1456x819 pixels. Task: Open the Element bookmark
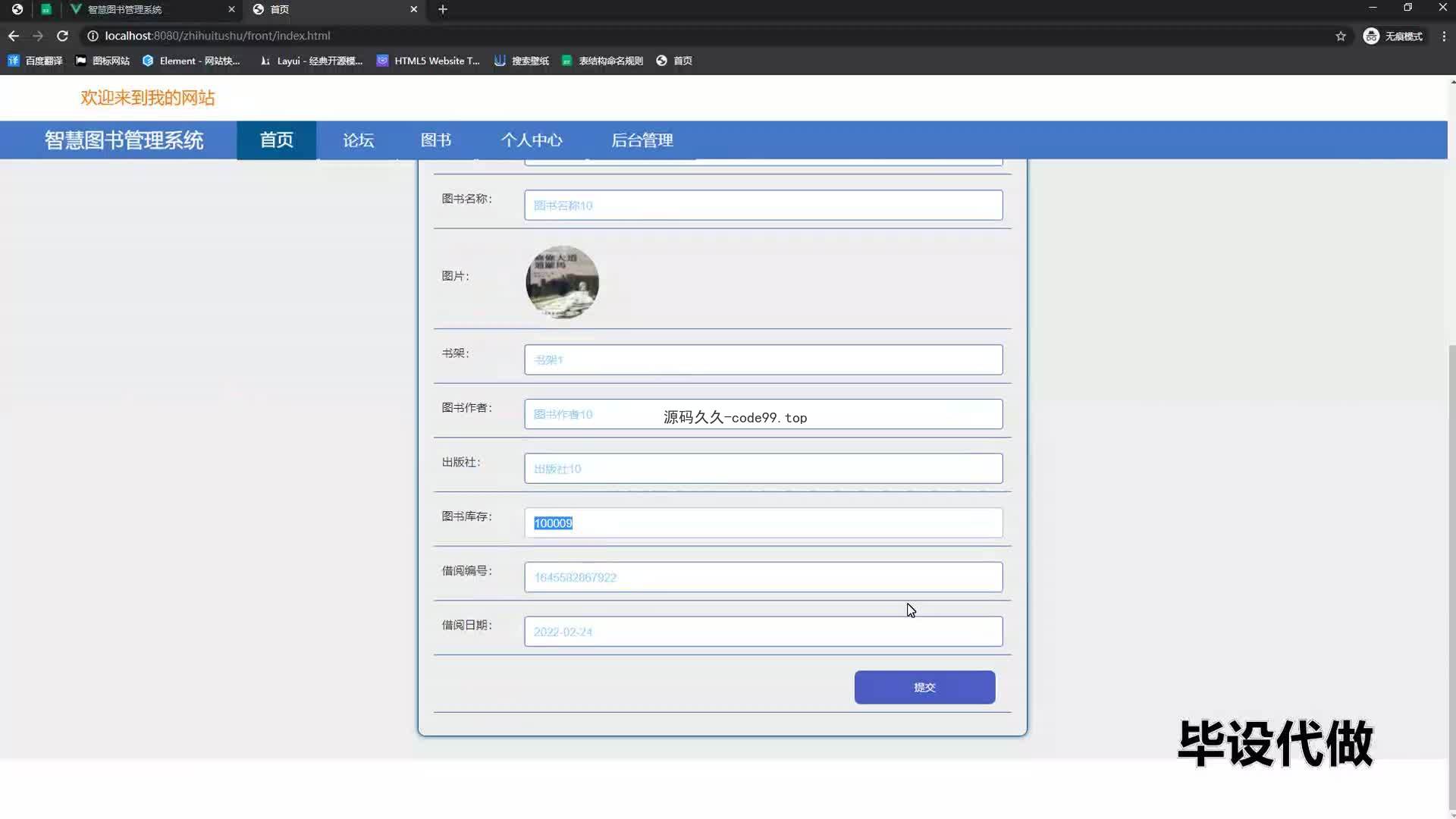point(191,61)
